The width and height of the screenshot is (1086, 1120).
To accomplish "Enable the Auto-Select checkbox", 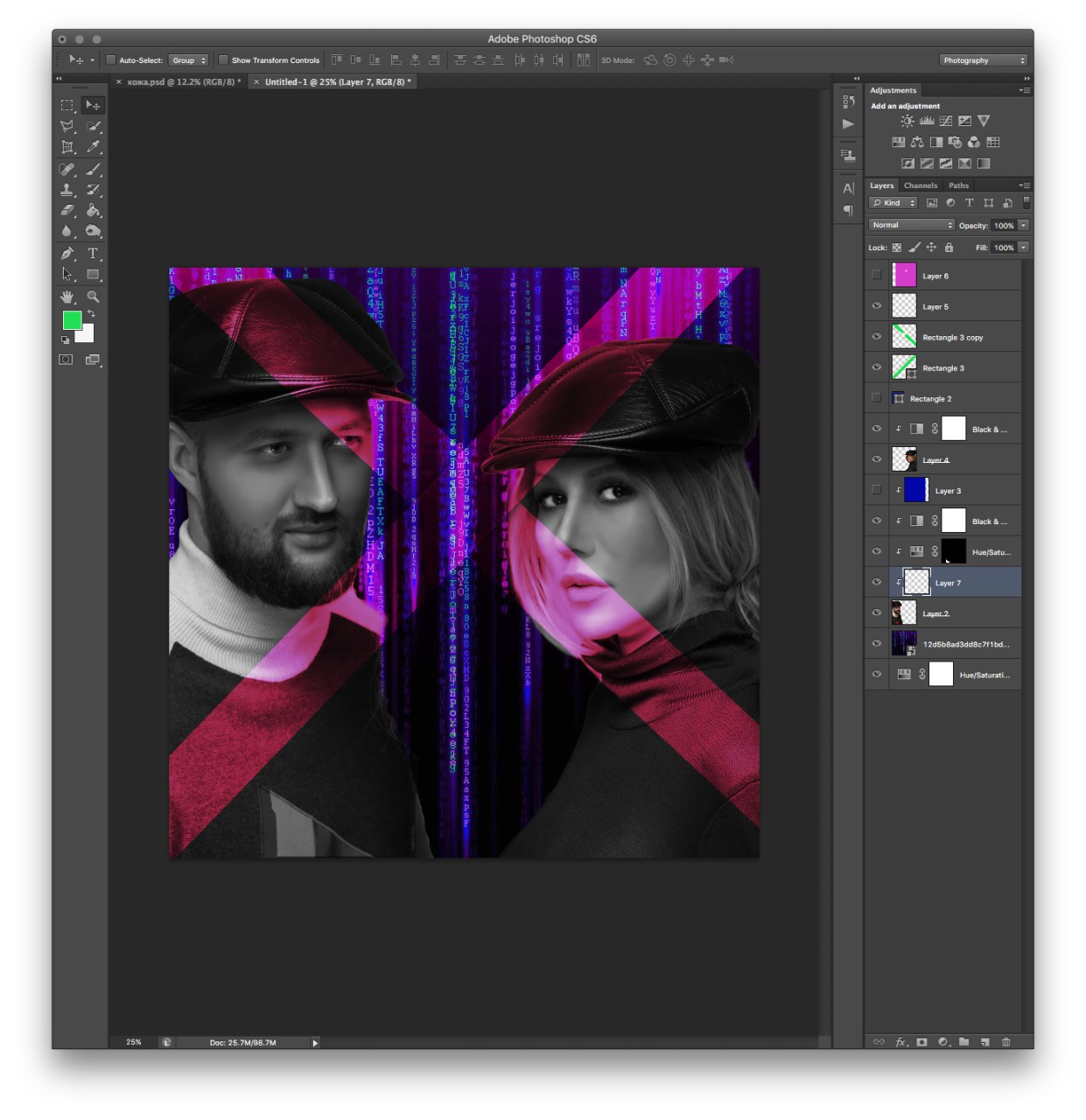I will point(110,60).
